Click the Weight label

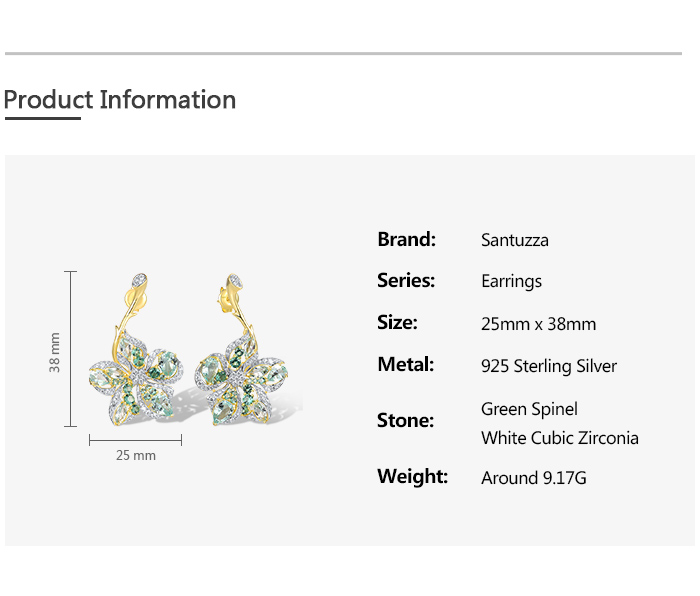(x=412, y=476)
